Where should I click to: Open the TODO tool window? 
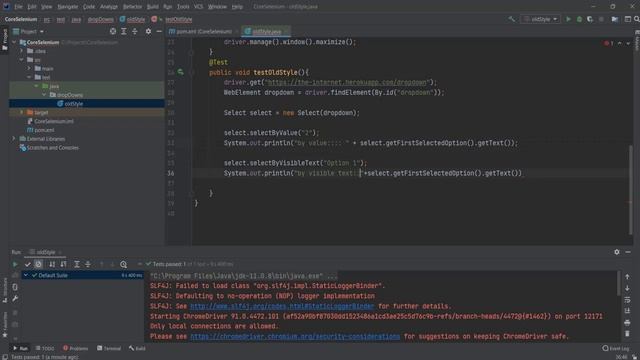tap(45, 348)
